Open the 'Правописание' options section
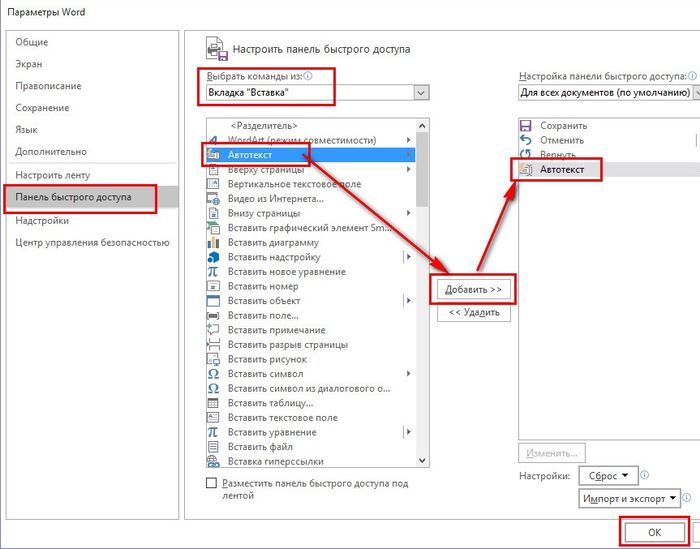Viewport: 700px width, 549px height. pos(48,86)
